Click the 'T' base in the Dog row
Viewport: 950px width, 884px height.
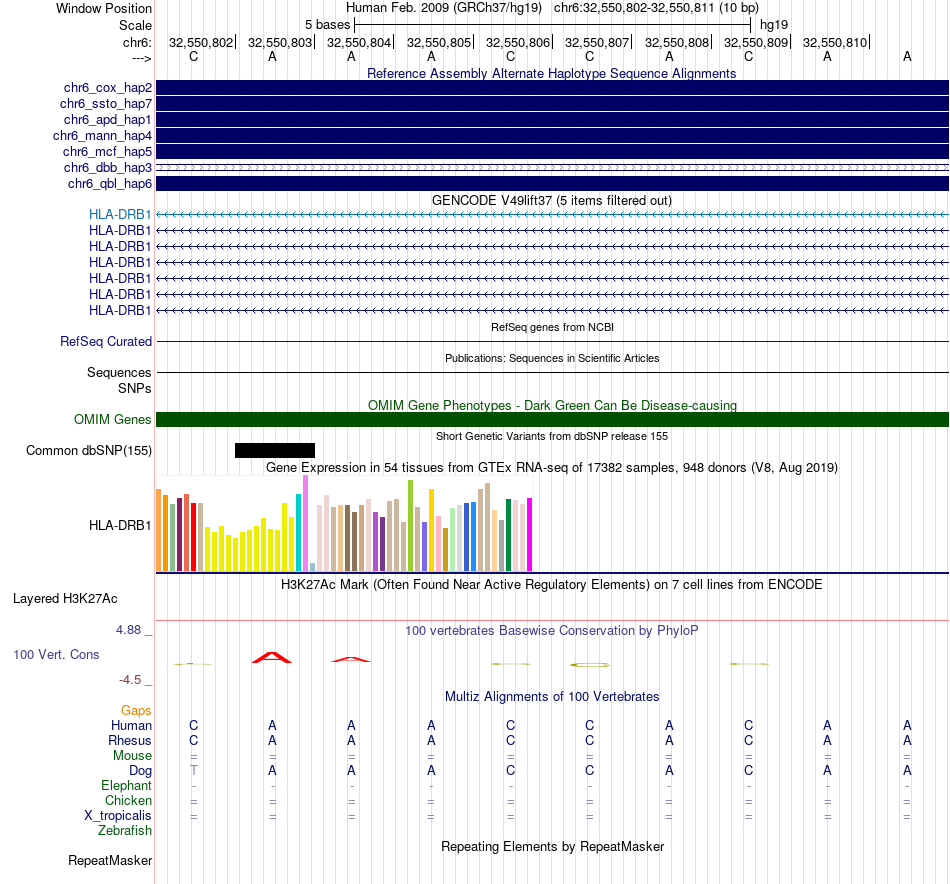[194, 771]
